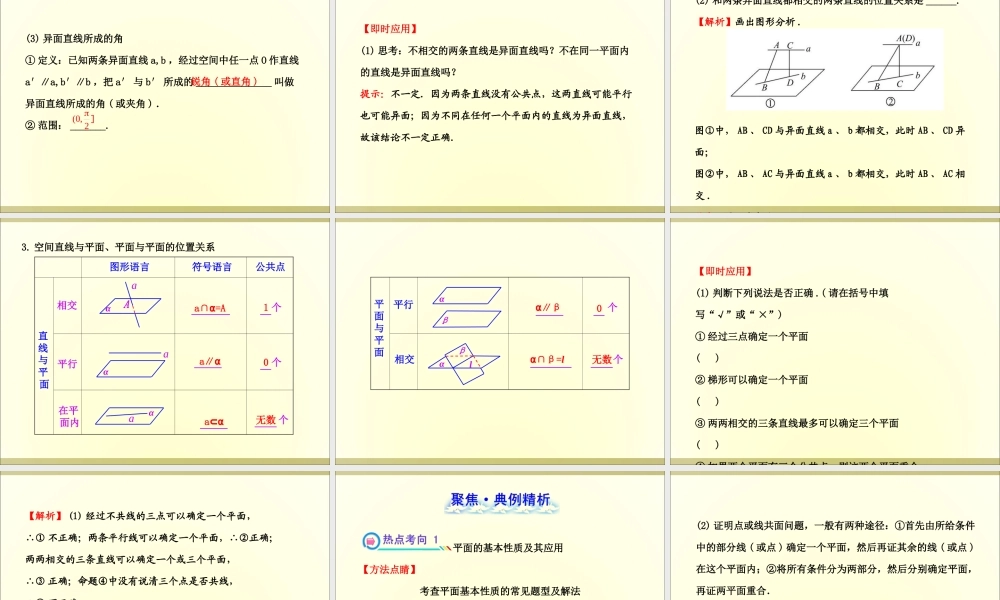Click the line (1) 经过不共线的三点可以确定一个平面

tap(160, 516)
